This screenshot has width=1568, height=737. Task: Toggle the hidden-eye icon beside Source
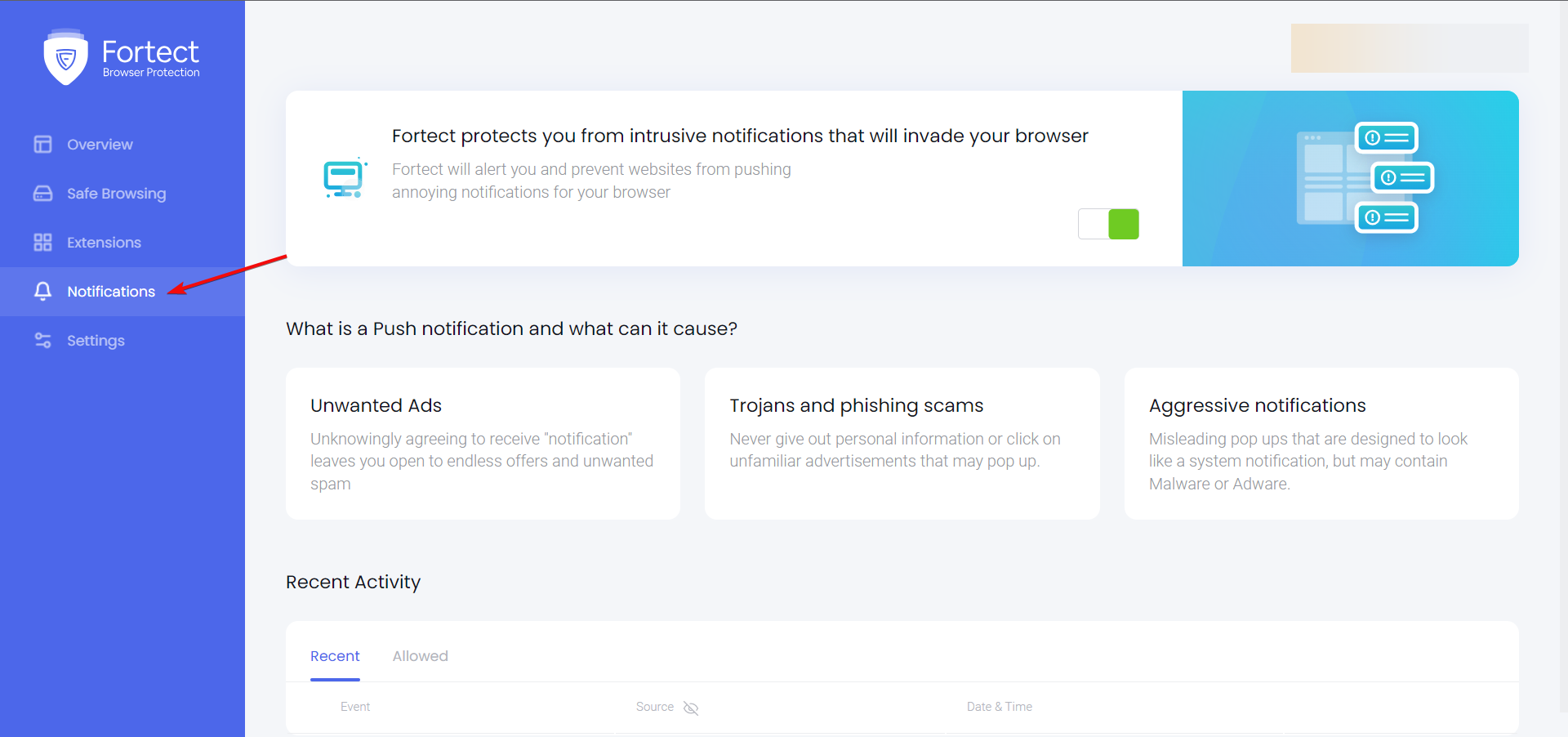[x=691, y=708]
